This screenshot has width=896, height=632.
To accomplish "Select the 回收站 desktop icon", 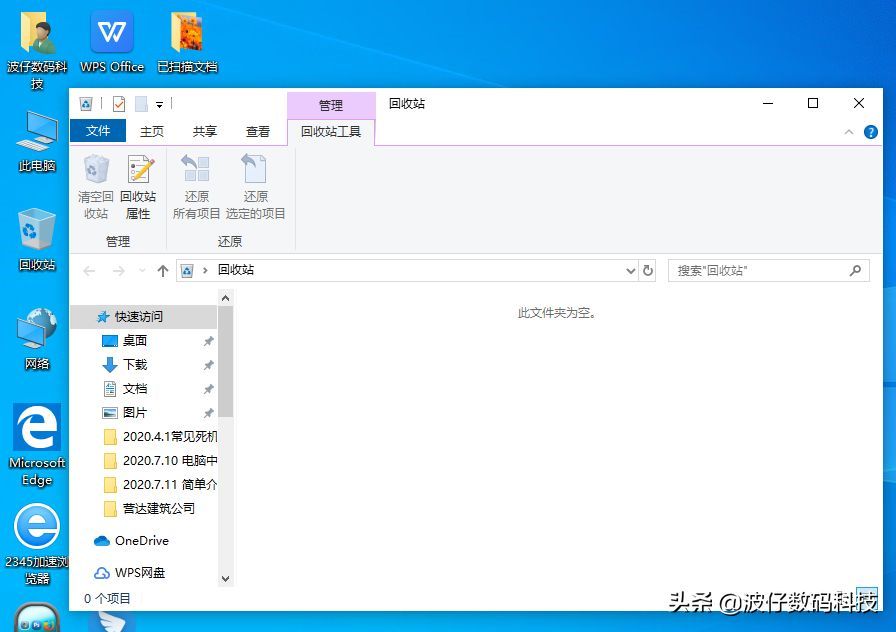I will pyautogui.click(x=37, y=240).
